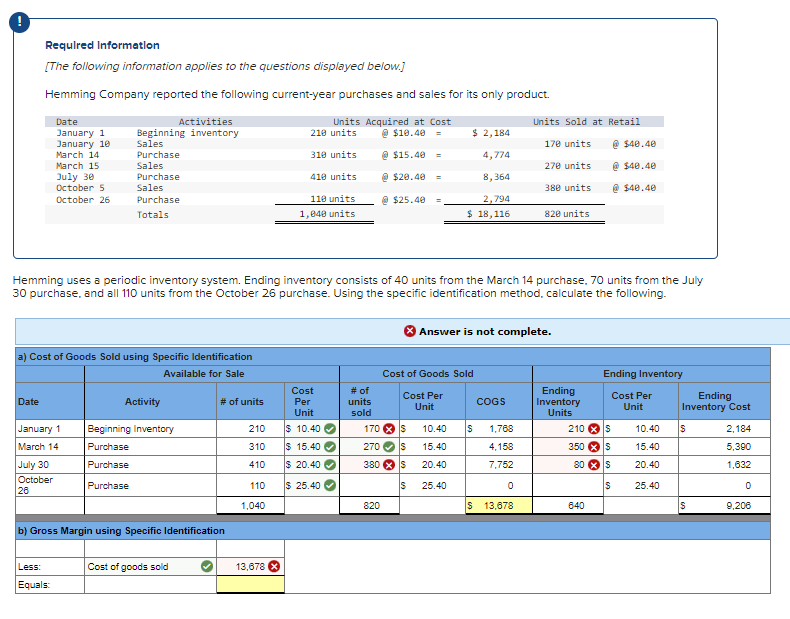Select the 80 ending inventory units cell
The height and width of the screenshot is (619, 790).
(568, 465)
